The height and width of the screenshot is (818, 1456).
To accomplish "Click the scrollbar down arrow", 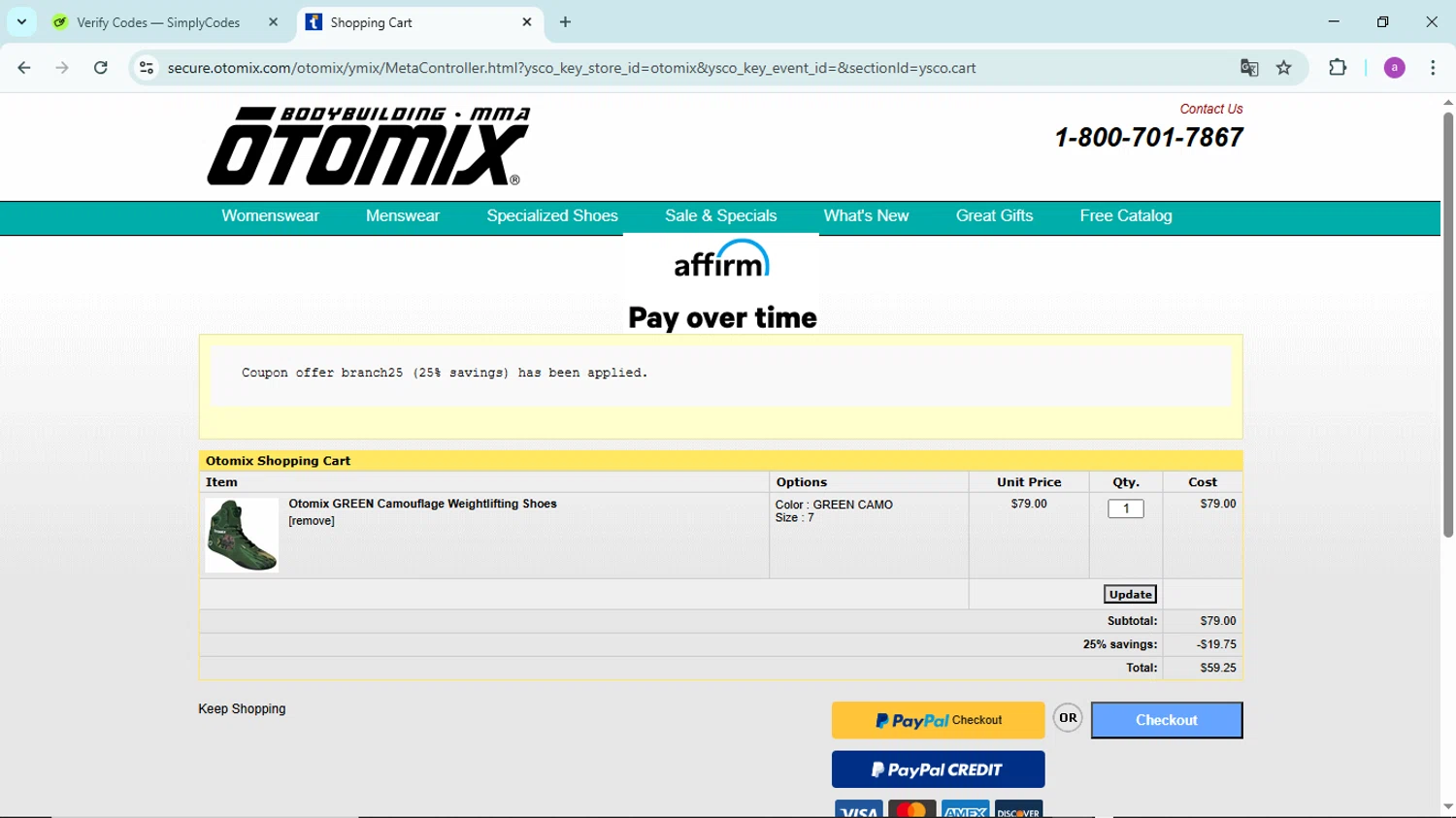I will (x=1447, y=807).
